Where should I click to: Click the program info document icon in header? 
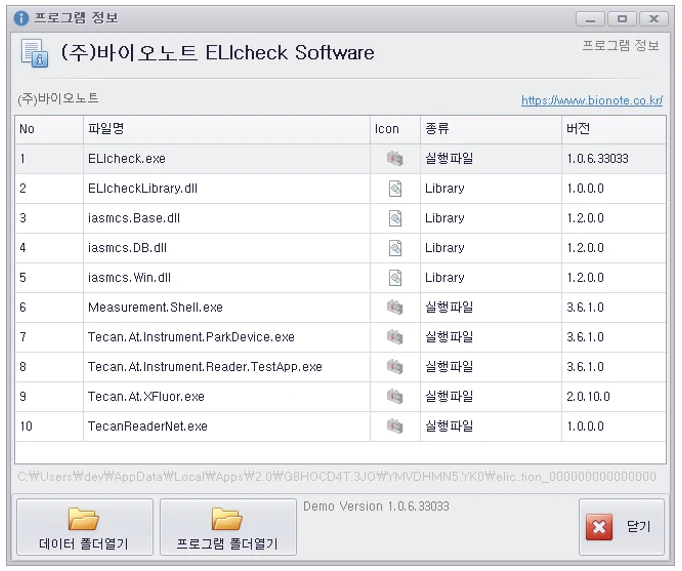pyautogui.click(x=34, y=53)
